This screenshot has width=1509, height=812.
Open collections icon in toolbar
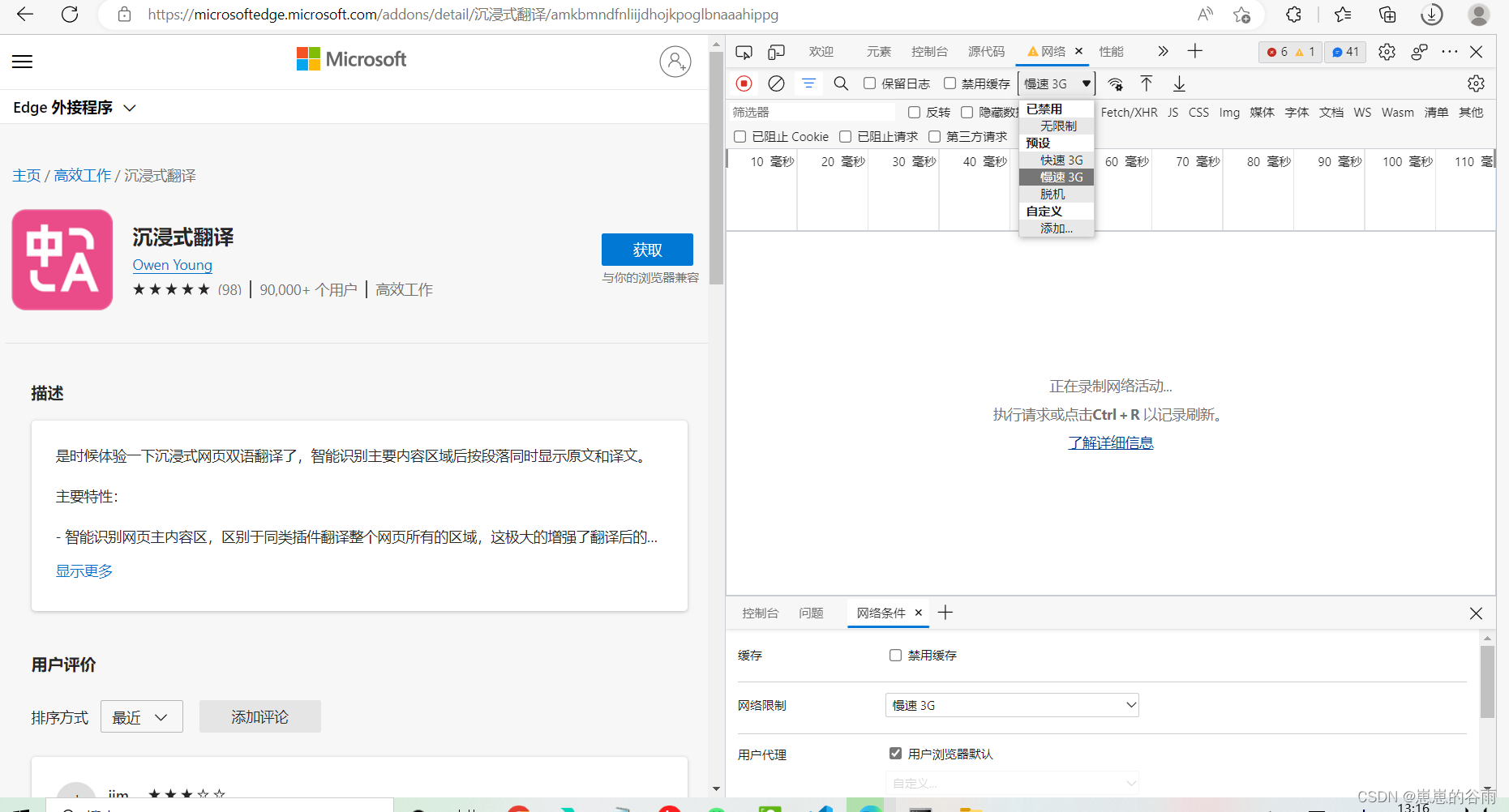tap(1387, 15)
